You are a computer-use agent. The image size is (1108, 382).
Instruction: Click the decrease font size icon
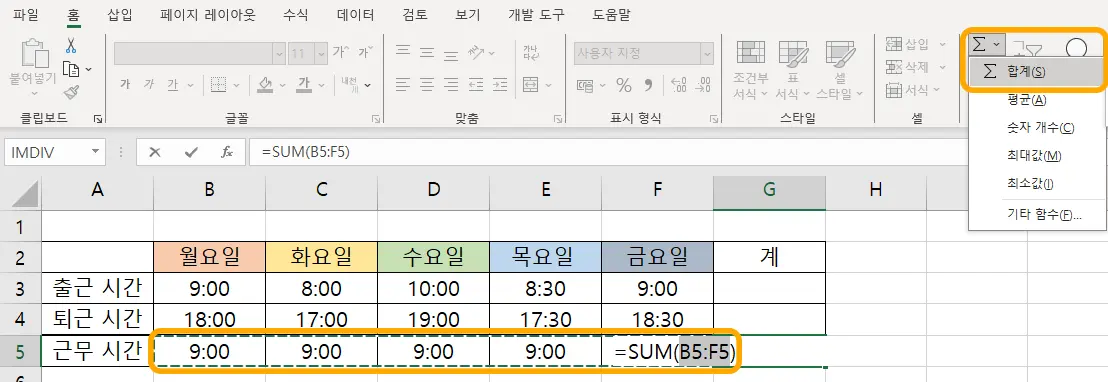click(x=365, y=52)
